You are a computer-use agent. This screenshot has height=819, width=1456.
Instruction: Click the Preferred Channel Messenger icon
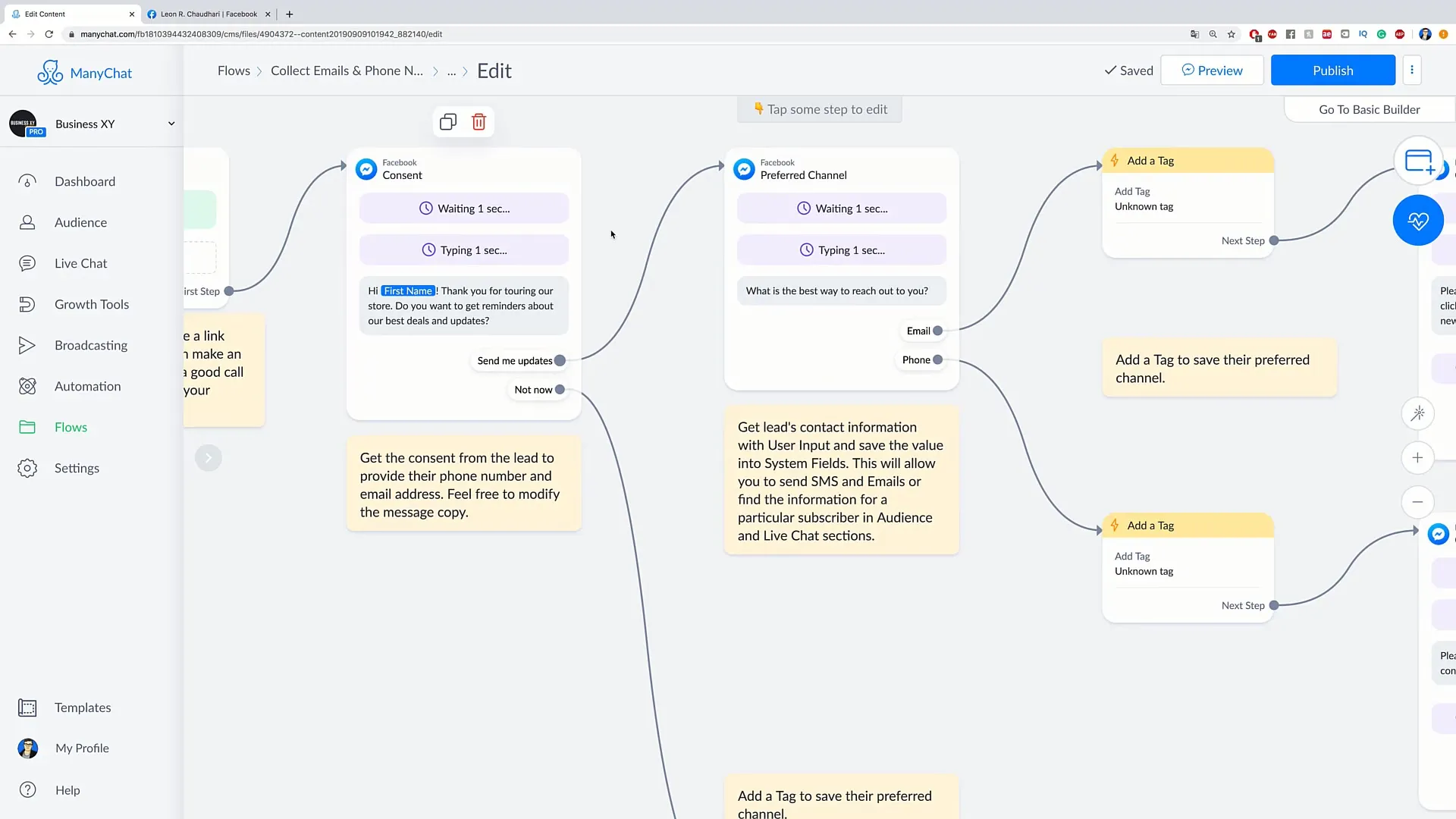tap(744, 168)
